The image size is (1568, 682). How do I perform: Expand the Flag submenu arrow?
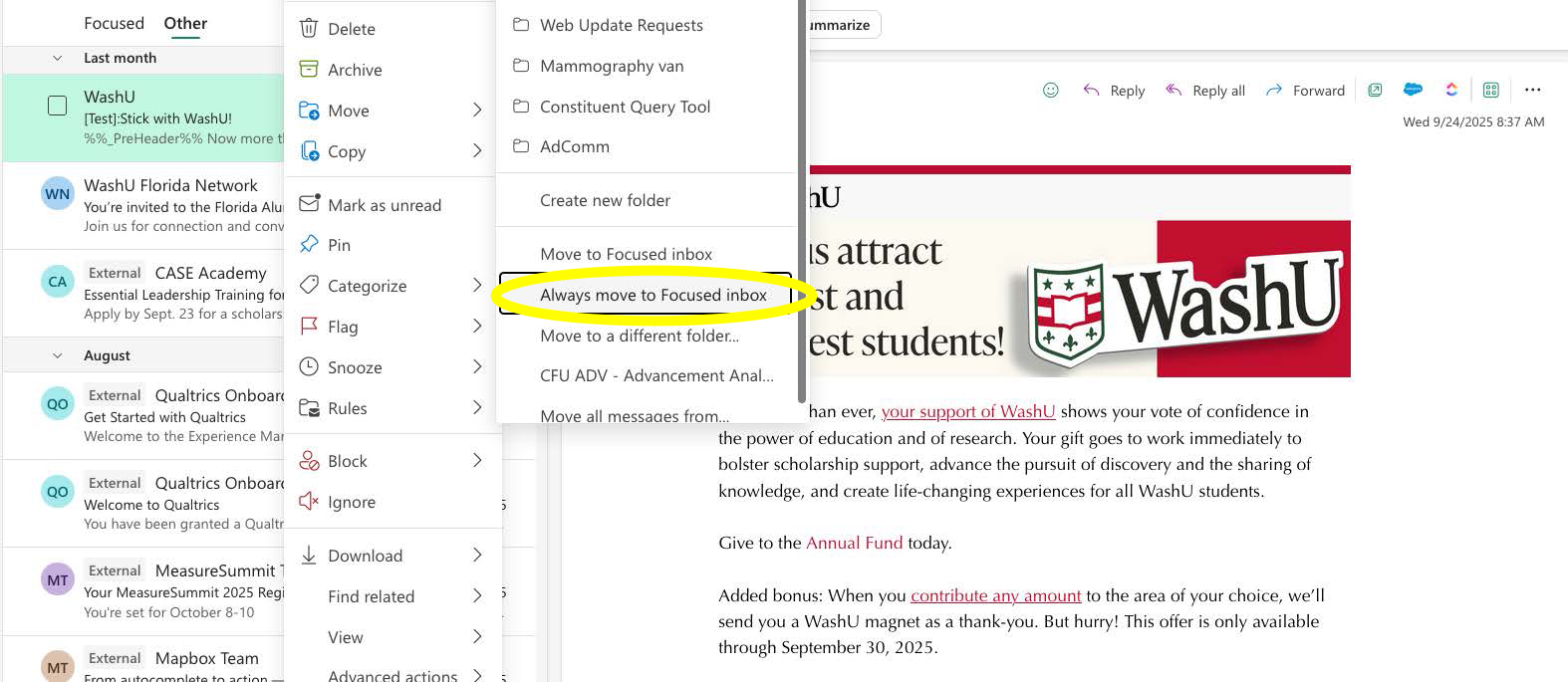477,326
